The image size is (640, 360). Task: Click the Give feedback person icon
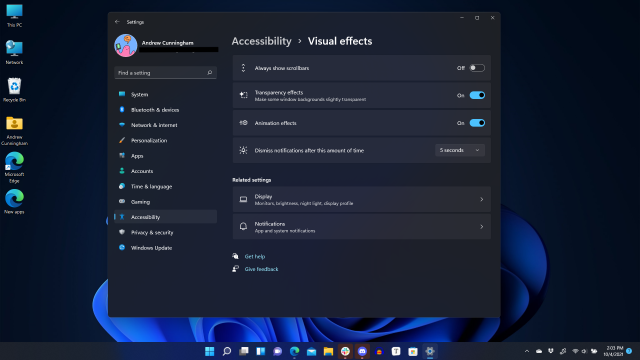click(x=236, y=269)
